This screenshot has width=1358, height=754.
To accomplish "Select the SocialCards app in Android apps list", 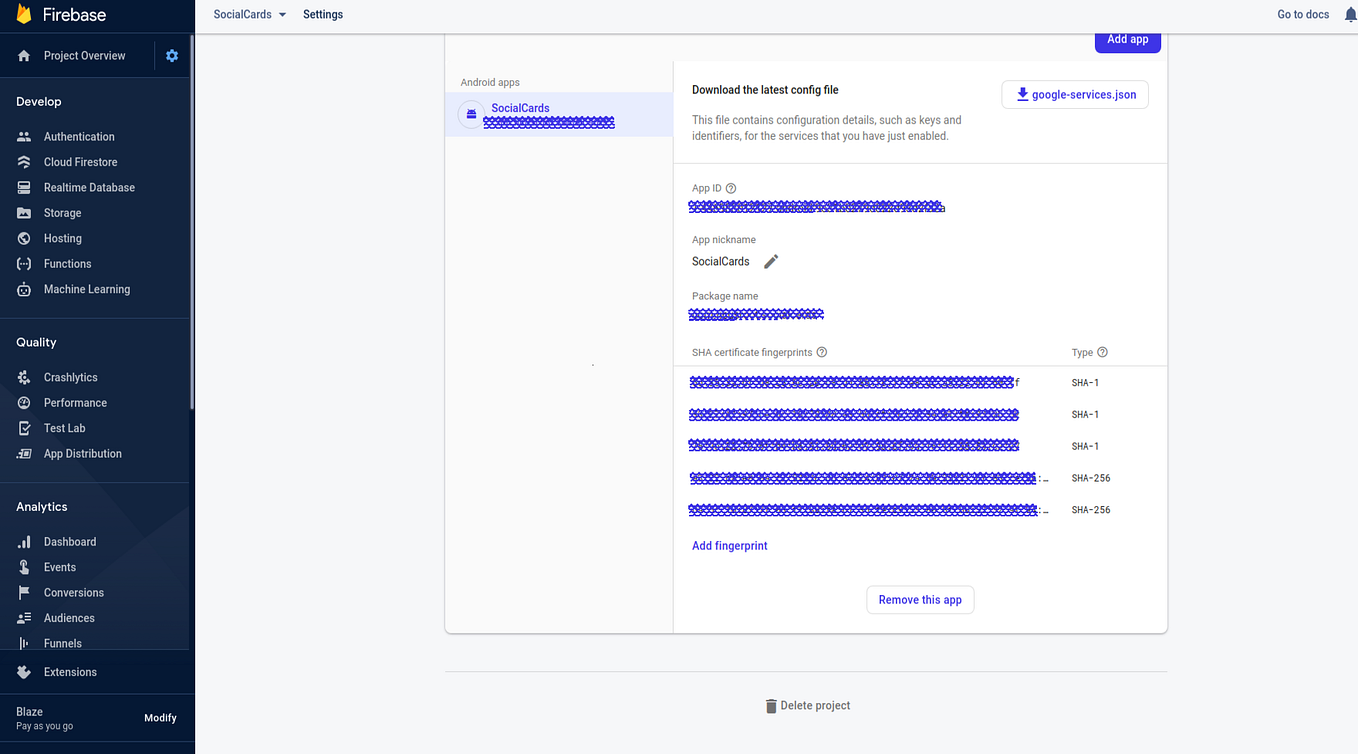I will click(548, 114).
